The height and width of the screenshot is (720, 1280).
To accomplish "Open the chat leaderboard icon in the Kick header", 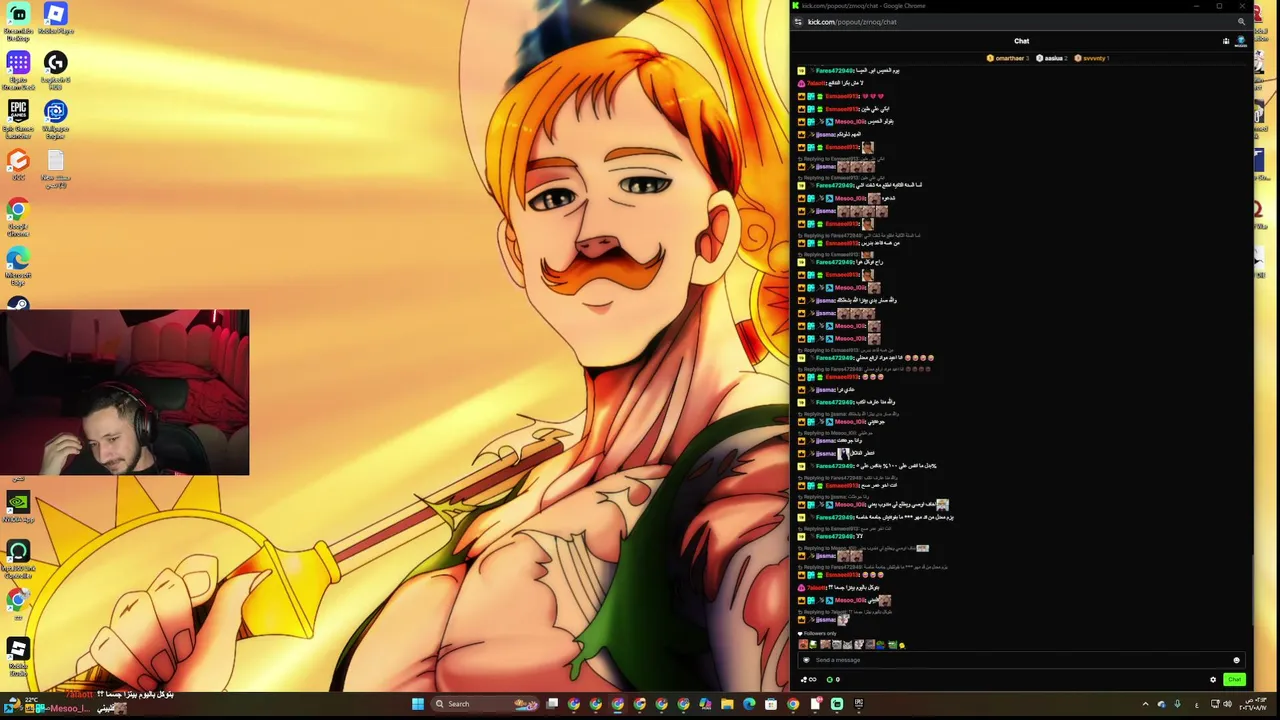I will coord(1226,41).
